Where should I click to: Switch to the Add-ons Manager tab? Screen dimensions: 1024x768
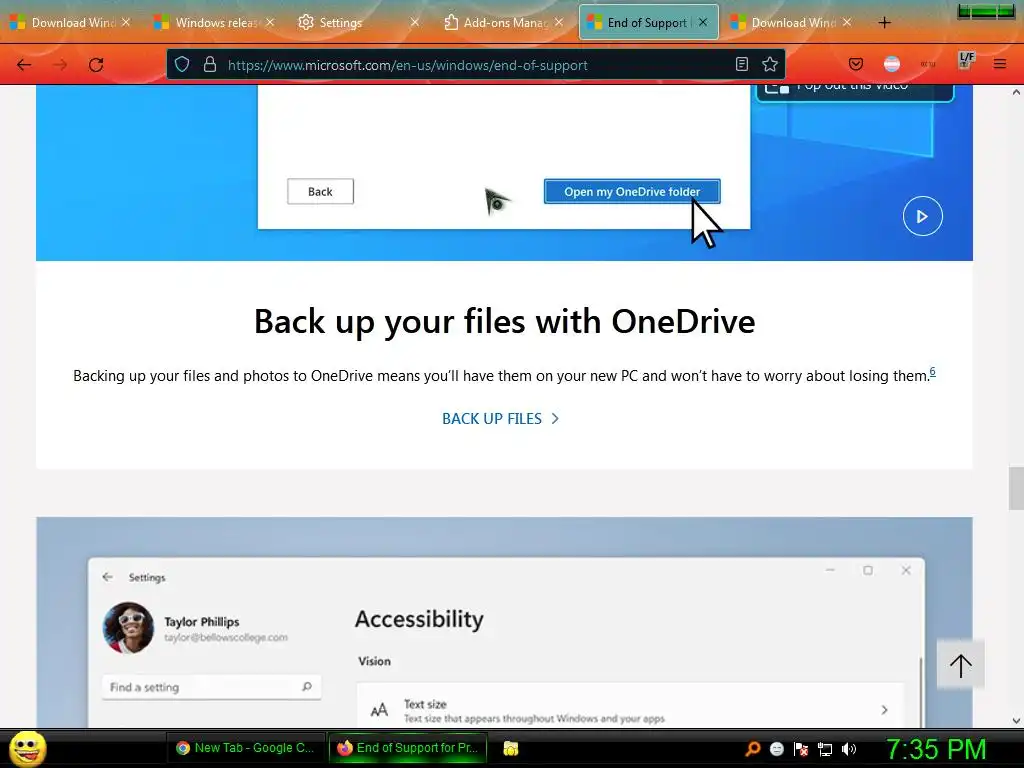(x=502, y=23)
